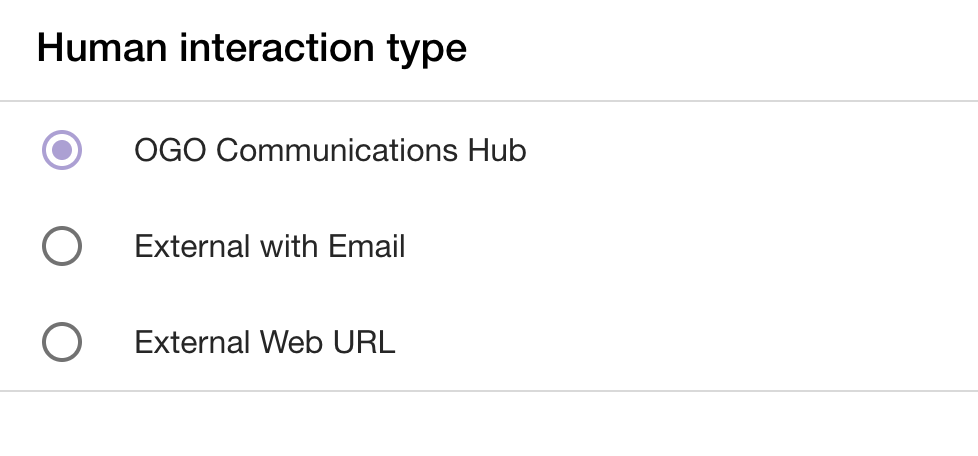978x456 pixels.
Task: Click the word URL in the third option
Action: [x=366, y=343]
